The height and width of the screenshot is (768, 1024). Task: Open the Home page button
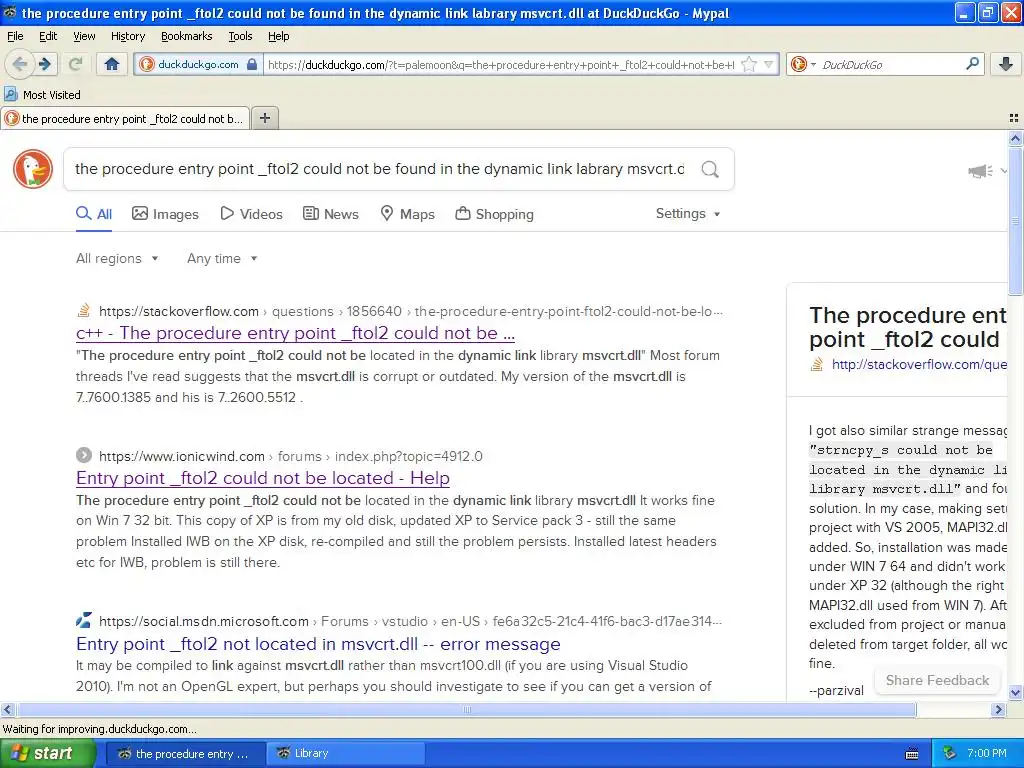(112, 64)
